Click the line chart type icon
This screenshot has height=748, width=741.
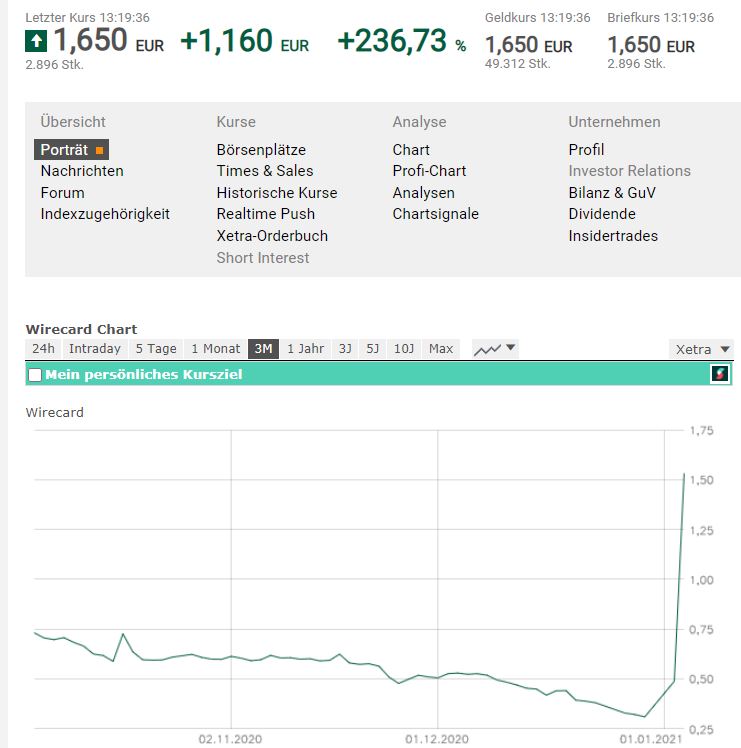coord(487,349)
